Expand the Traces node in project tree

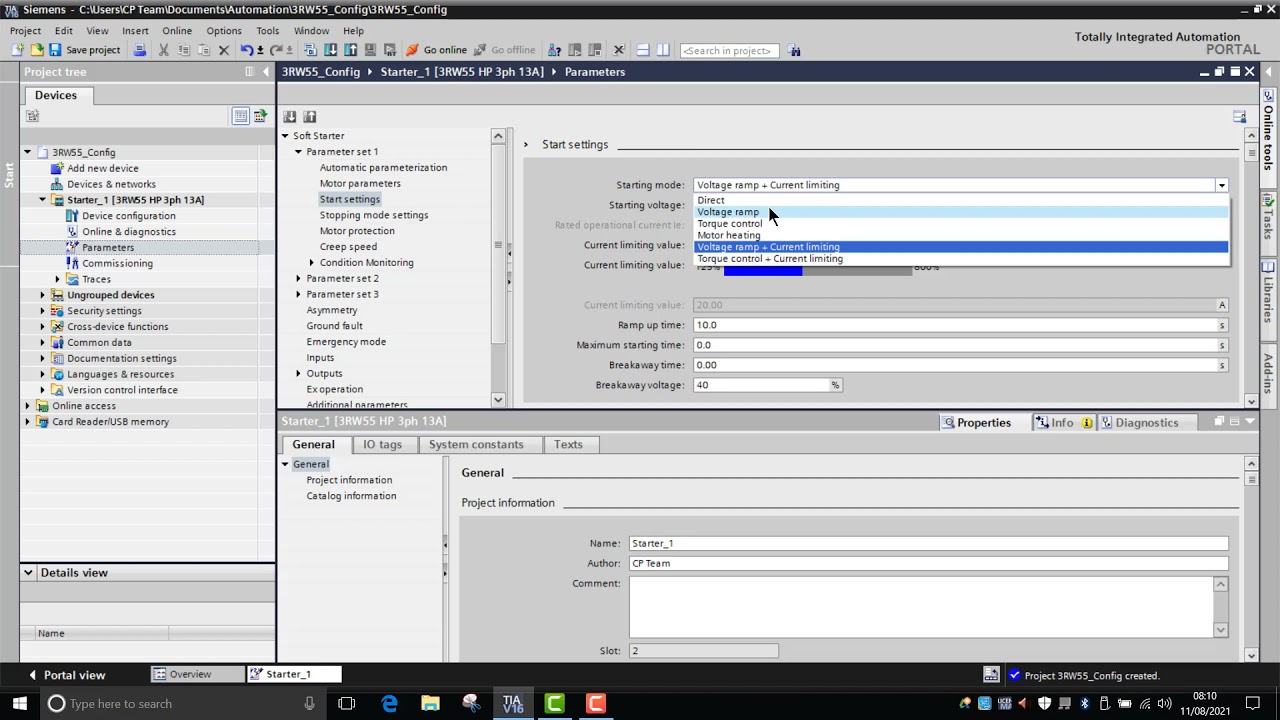pos(57,279)
